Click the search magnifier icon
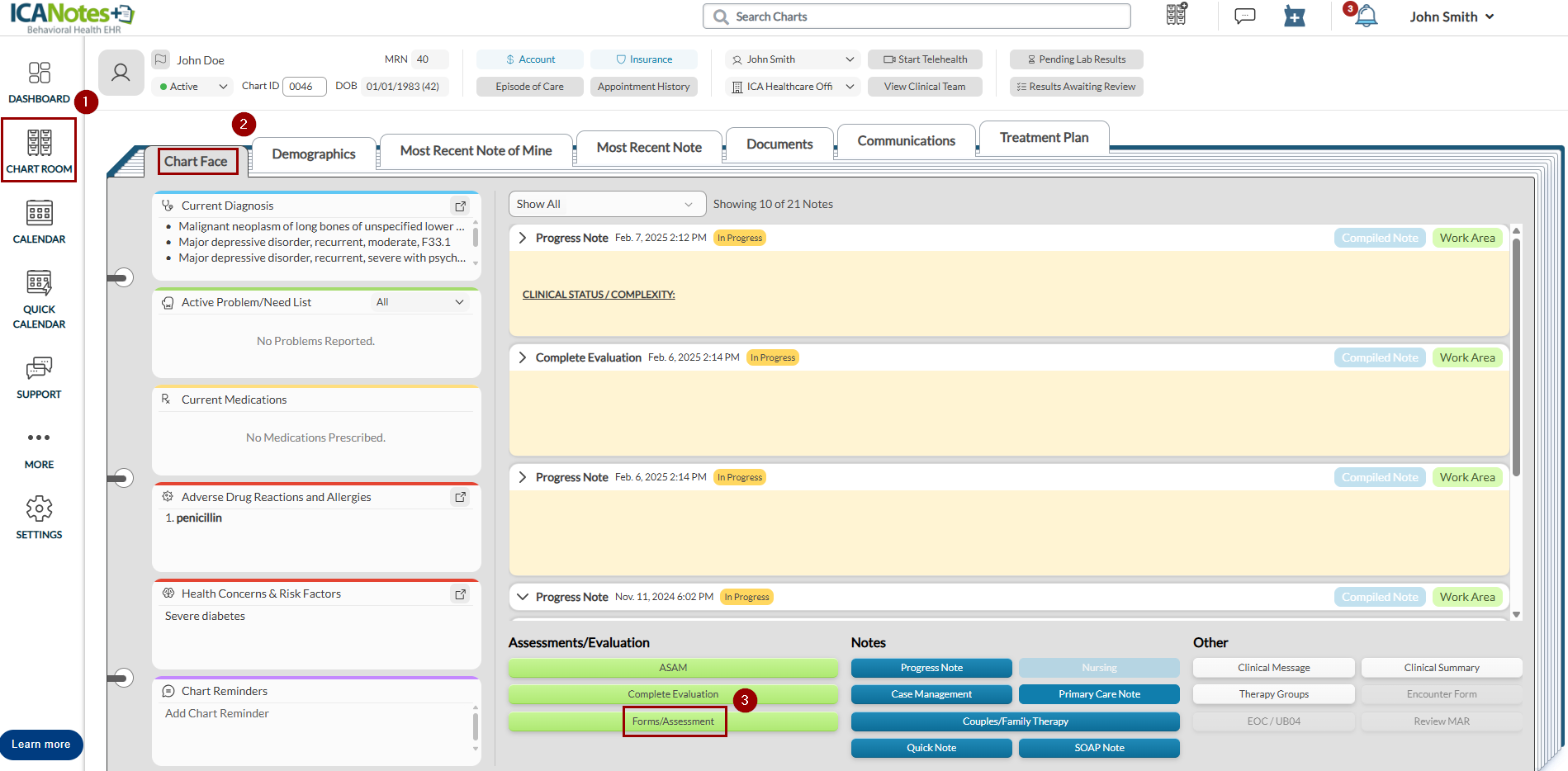This screenshot has width=1568, height=771. pos(721,17)
